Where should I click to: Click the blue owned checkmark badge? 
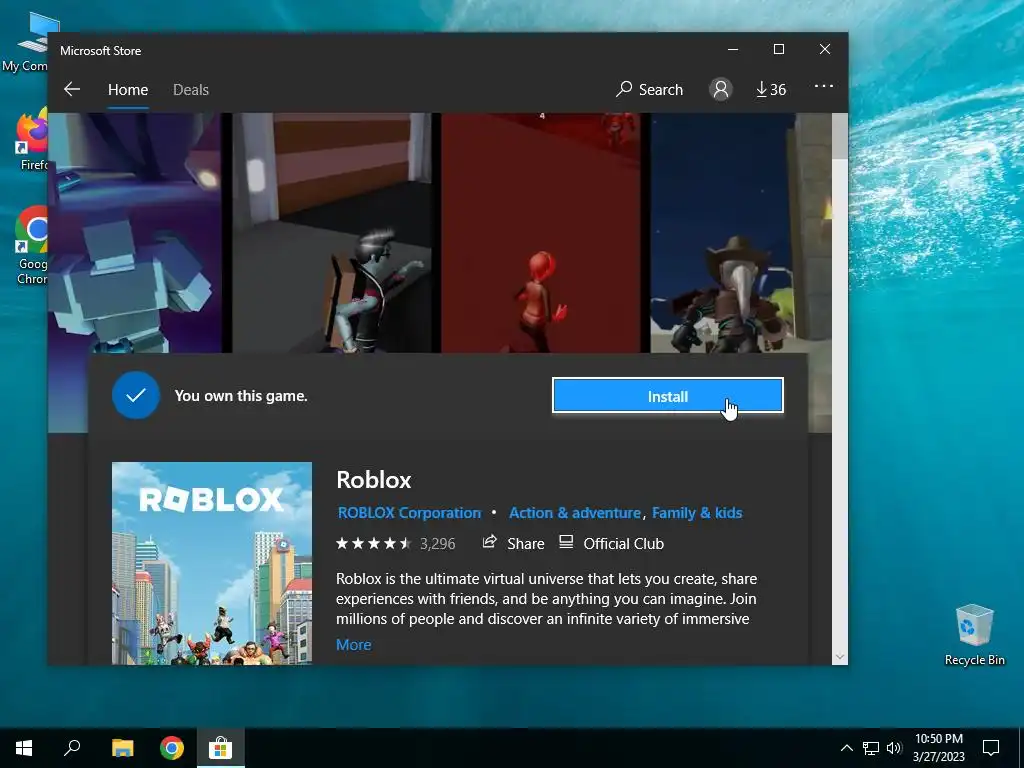click(136, 396)
